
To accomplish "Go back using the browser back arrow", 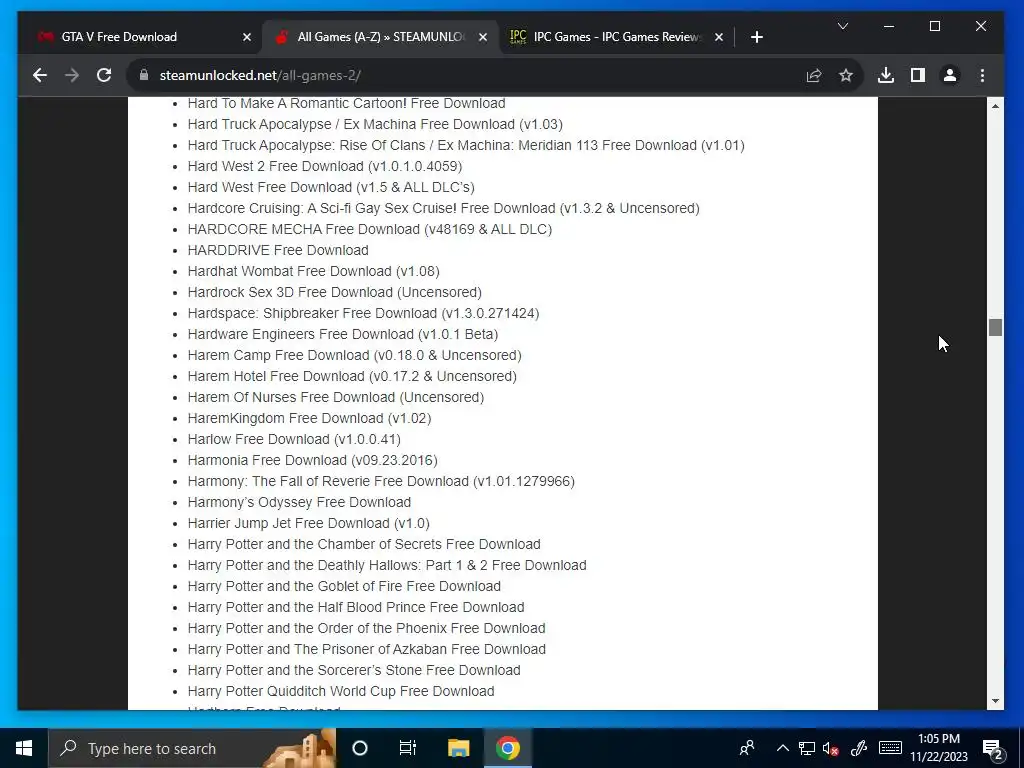I will click(40, 75).
